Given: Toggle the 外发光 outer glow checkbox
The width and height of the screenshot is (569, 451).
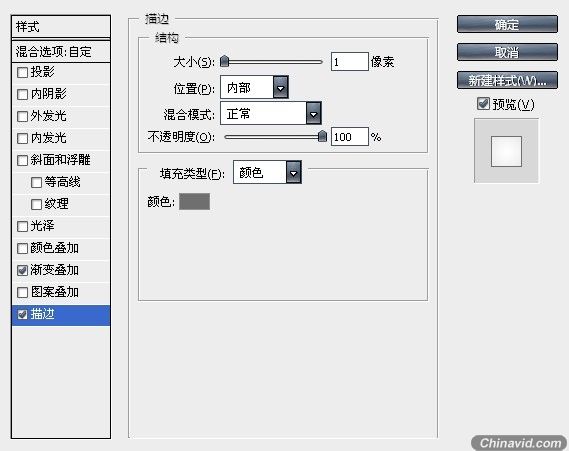Looking at the screenshot, I should click(x=22, y=116).
